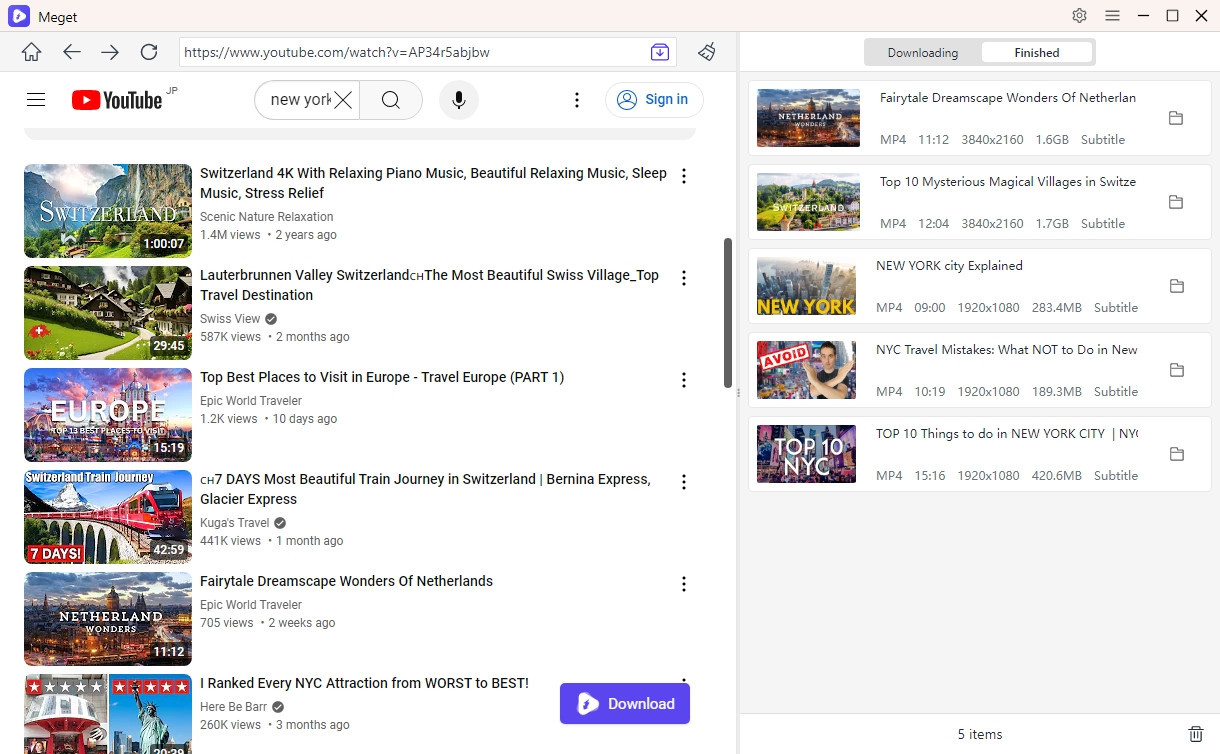Viewport: 1220px width, 754px height.
Task: Open options for Switzerland 4K video
Action: [x=684, y=176]
